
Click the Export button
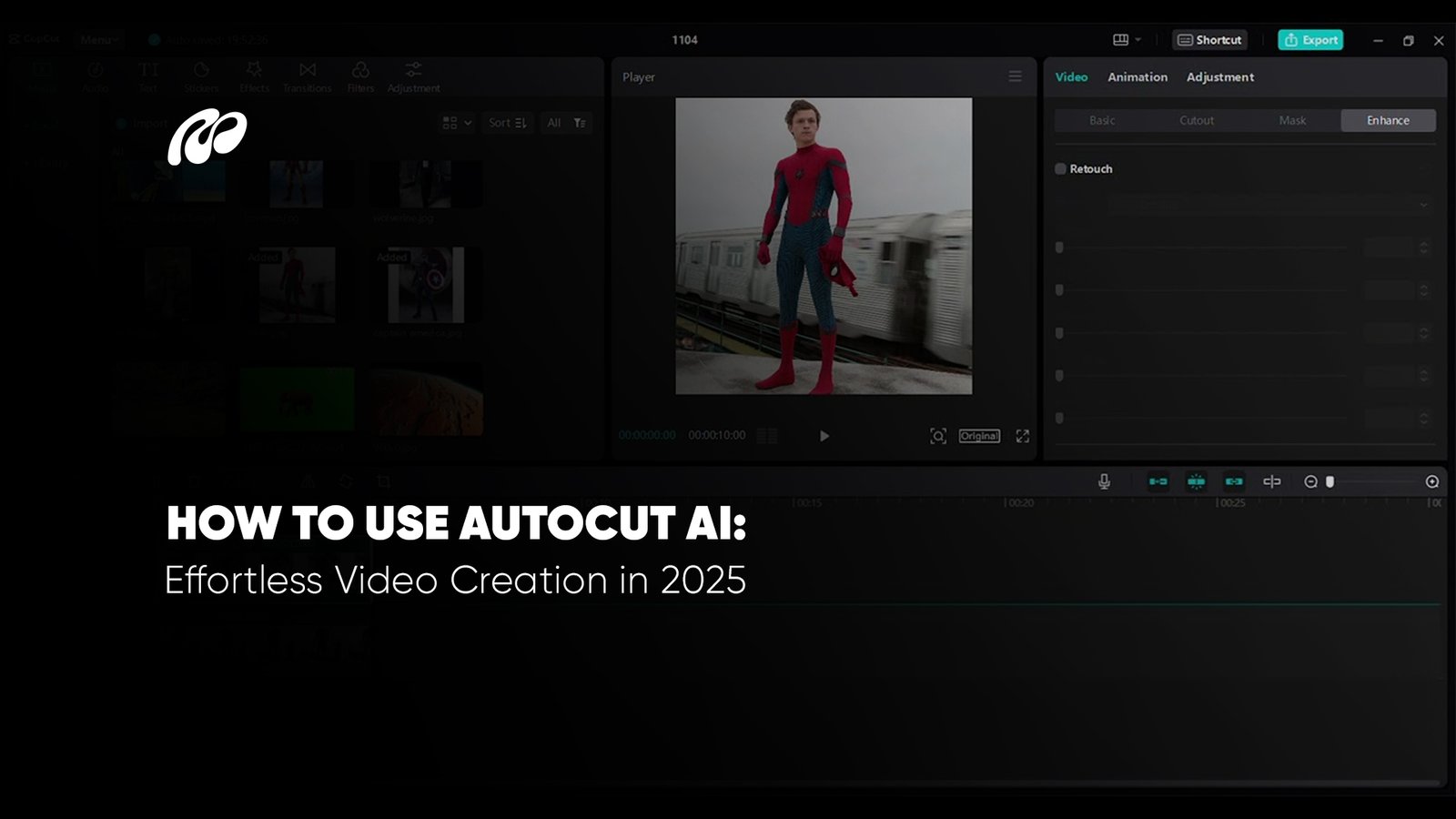pyautogui.click(x=1310, y=40)
